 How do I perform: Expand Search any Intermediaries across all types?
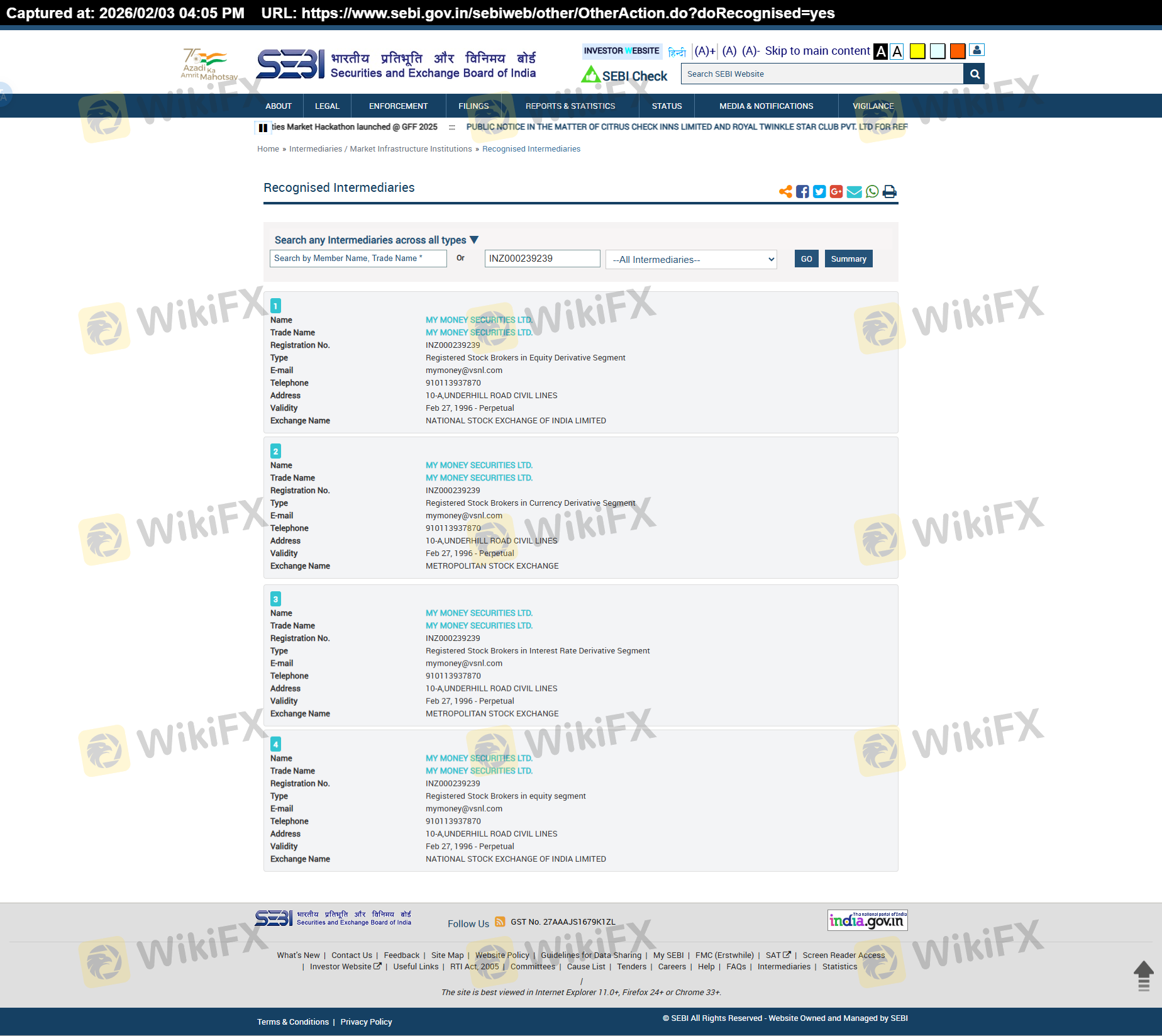tap(377, 240)
